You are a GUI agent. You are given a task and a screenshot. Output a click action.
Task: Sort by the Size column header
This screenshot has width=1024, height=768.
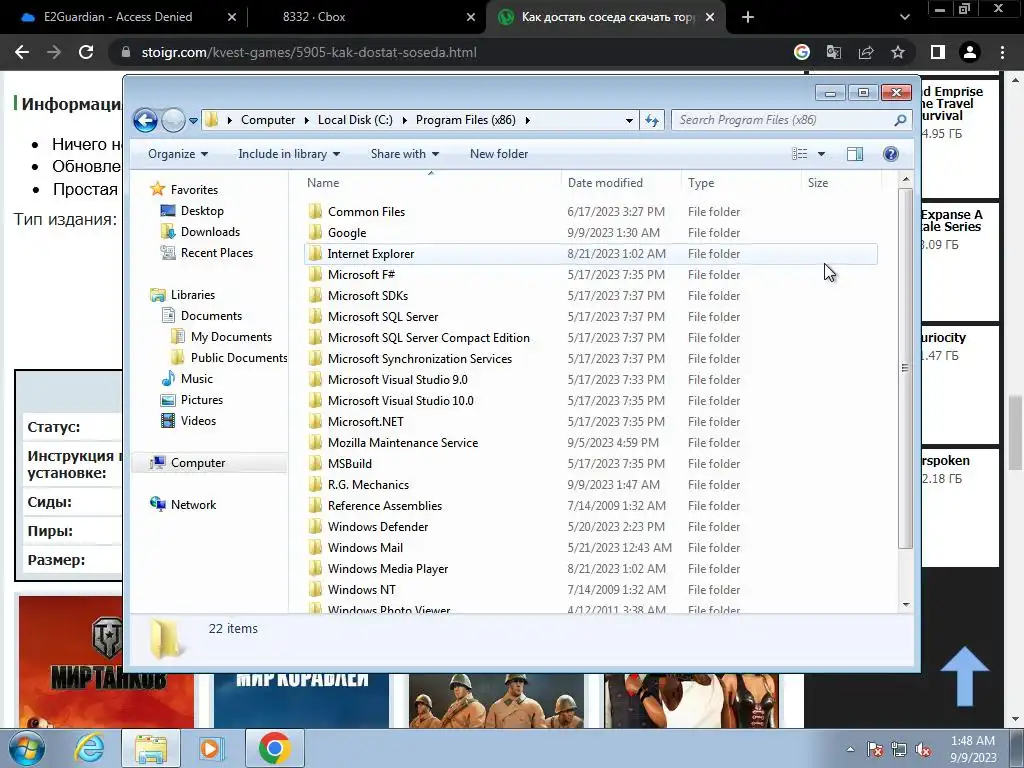click(x=841, y=183)
